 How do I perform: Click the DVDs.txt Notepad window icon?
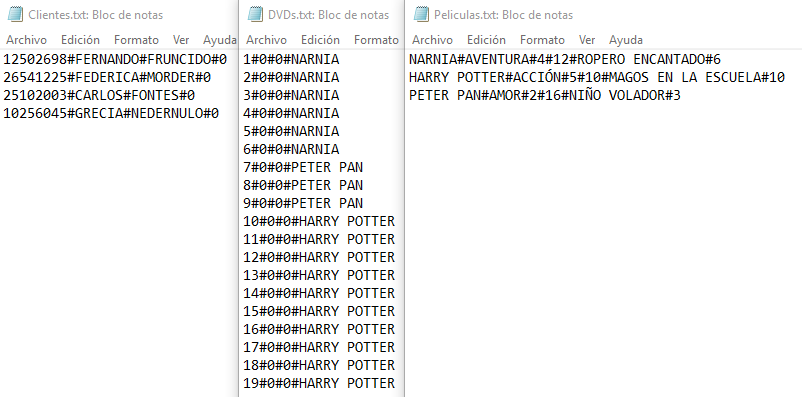(x=255, y=14)
